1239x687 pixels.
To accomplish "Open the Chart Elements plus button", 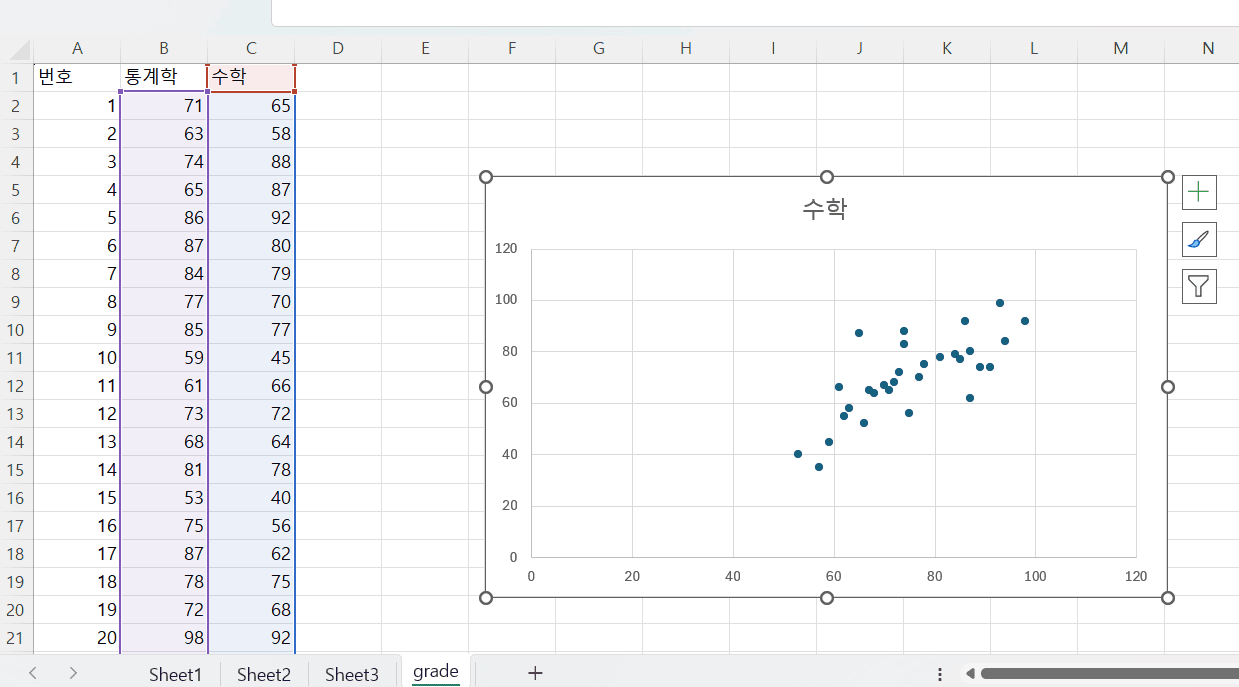I will [x=1199, y=192].
